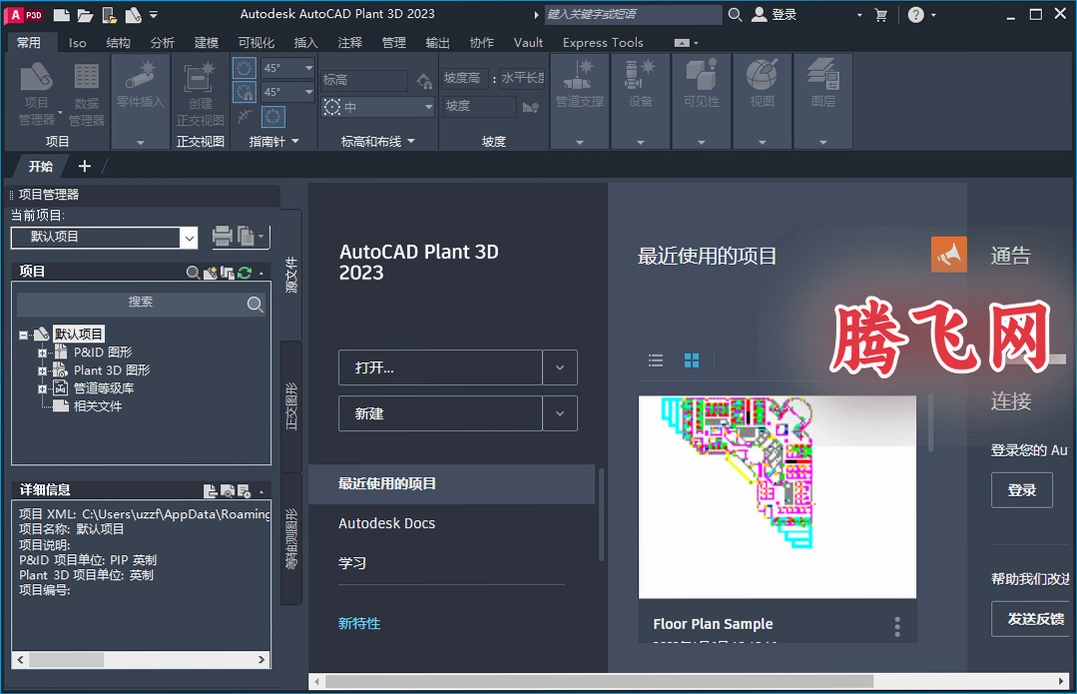Open the 学习 section
This screenshot has height=694, width=1077.
[x=352, y=563]
